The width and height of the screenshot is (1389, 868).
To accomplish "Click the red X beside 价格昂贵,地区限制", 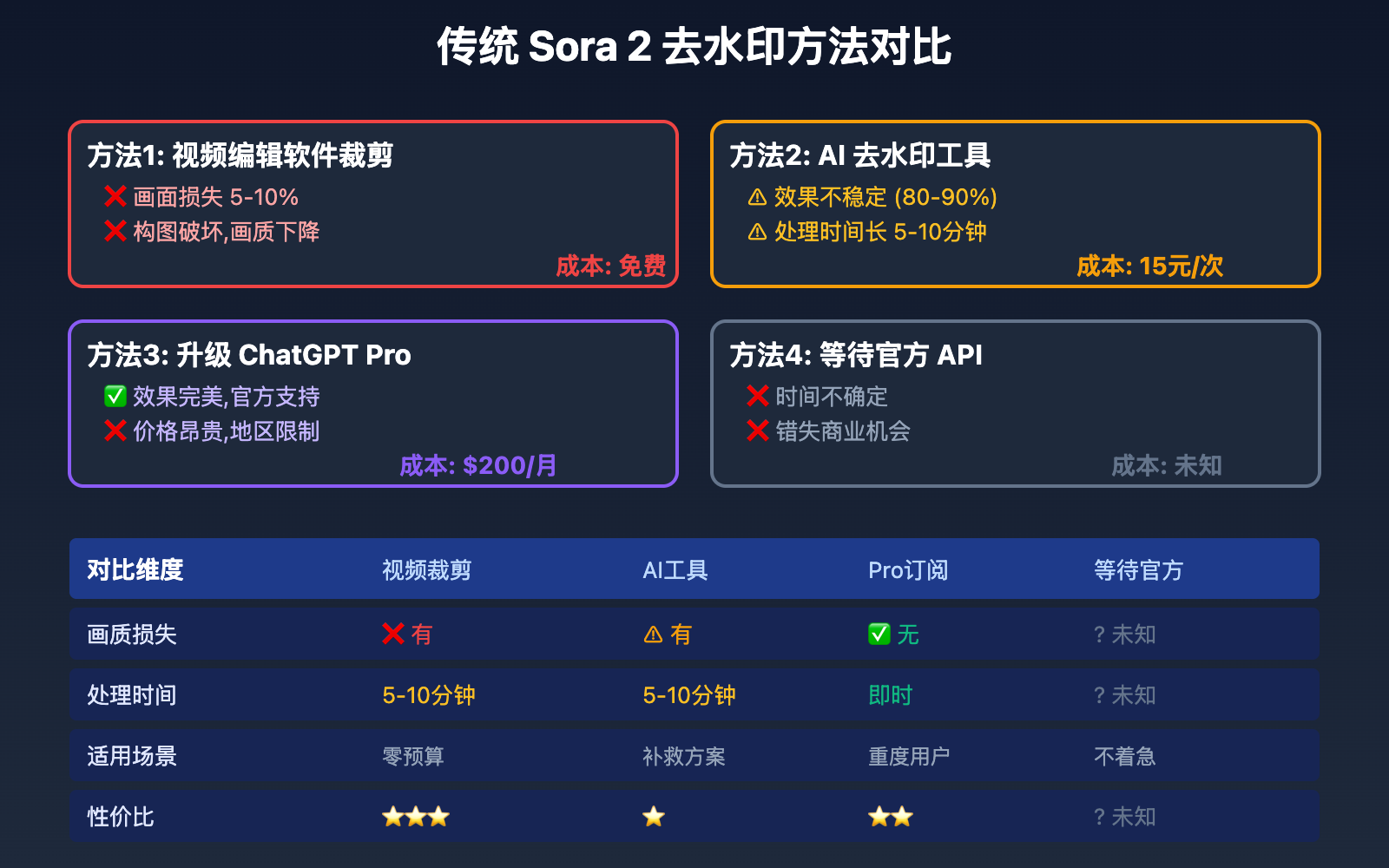I will click(x=115, y=431).
